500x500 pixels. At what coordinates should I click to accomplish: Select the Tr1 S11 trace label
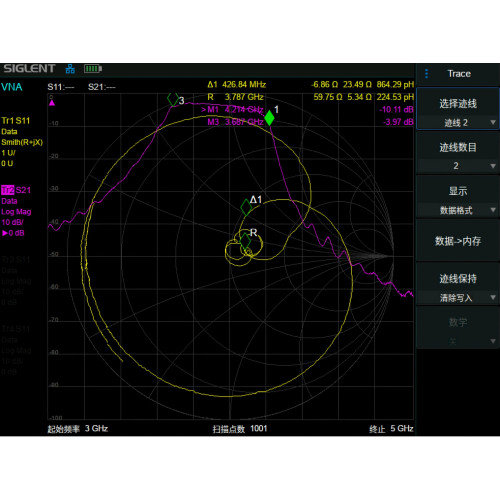pos(16,121)
